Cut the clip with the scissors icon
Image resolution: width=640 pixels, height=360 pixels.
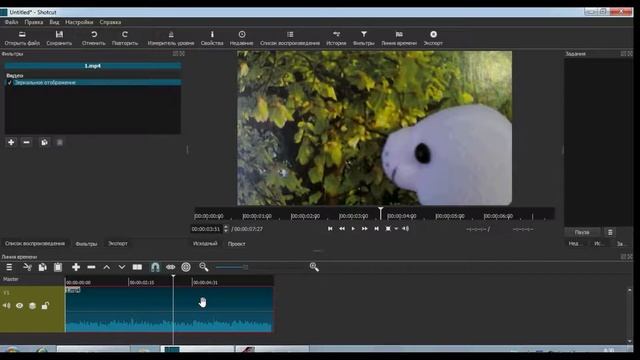pyautogui.click(x=27, y=267)
